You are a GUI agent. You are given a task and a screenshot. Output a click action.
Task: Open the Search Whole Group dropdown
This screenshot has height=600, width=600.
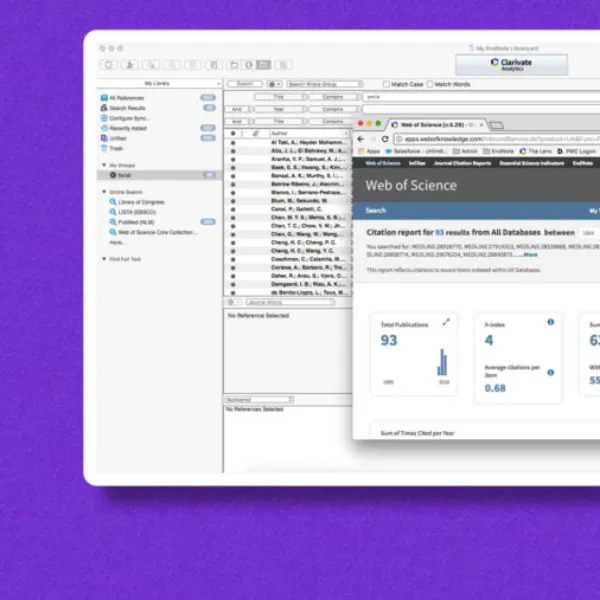(x=324, y=84)
